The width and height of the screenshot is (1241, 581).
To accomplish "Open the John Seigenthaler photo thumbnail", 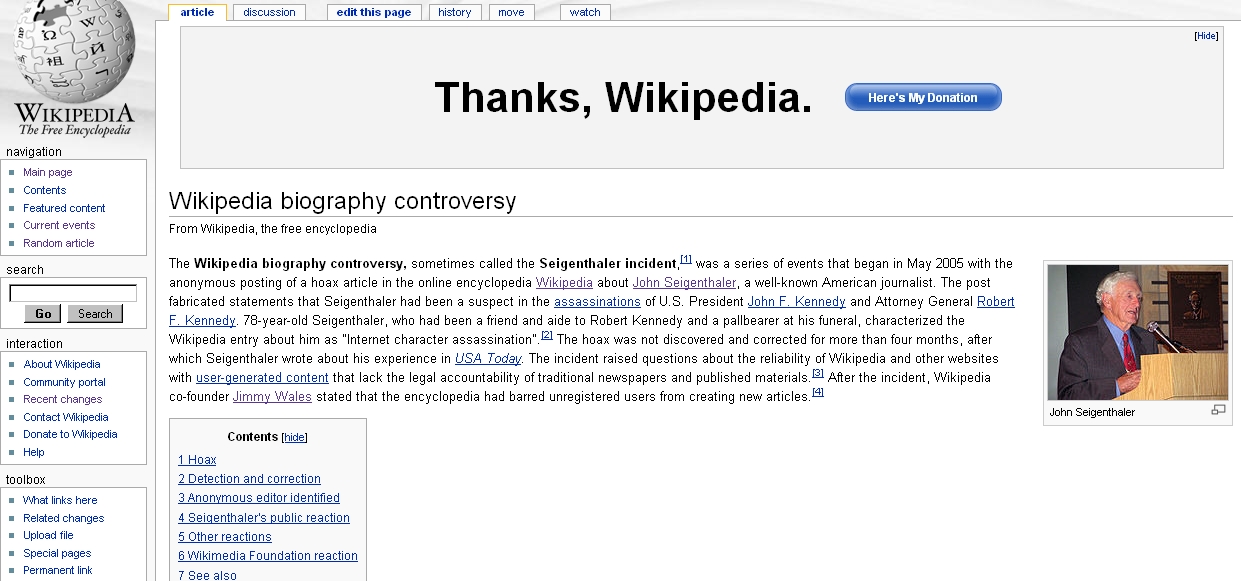I will (1137, 333).
